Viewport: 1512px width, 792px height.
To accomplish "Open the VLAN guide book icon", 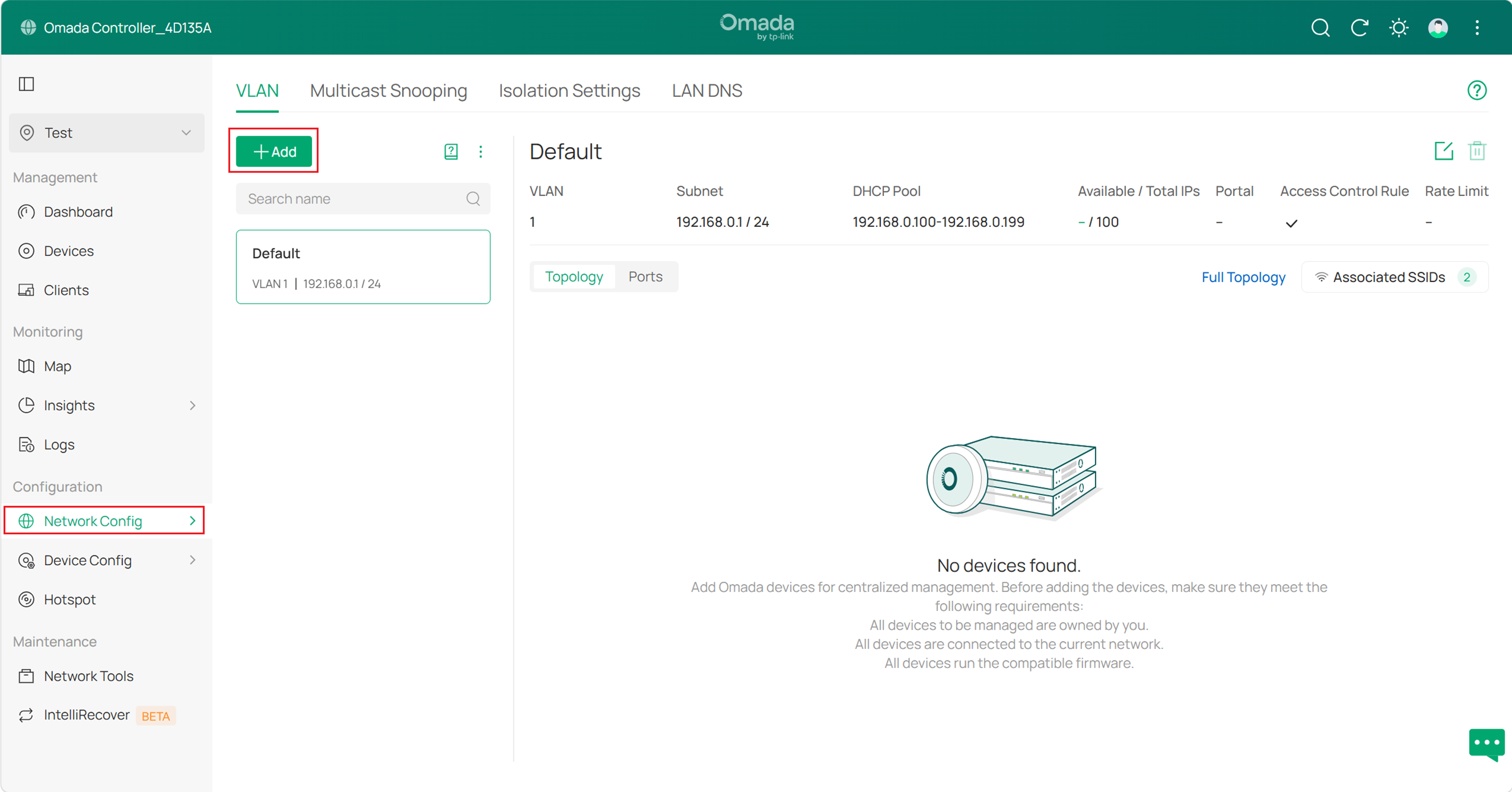I will (451, 152).
